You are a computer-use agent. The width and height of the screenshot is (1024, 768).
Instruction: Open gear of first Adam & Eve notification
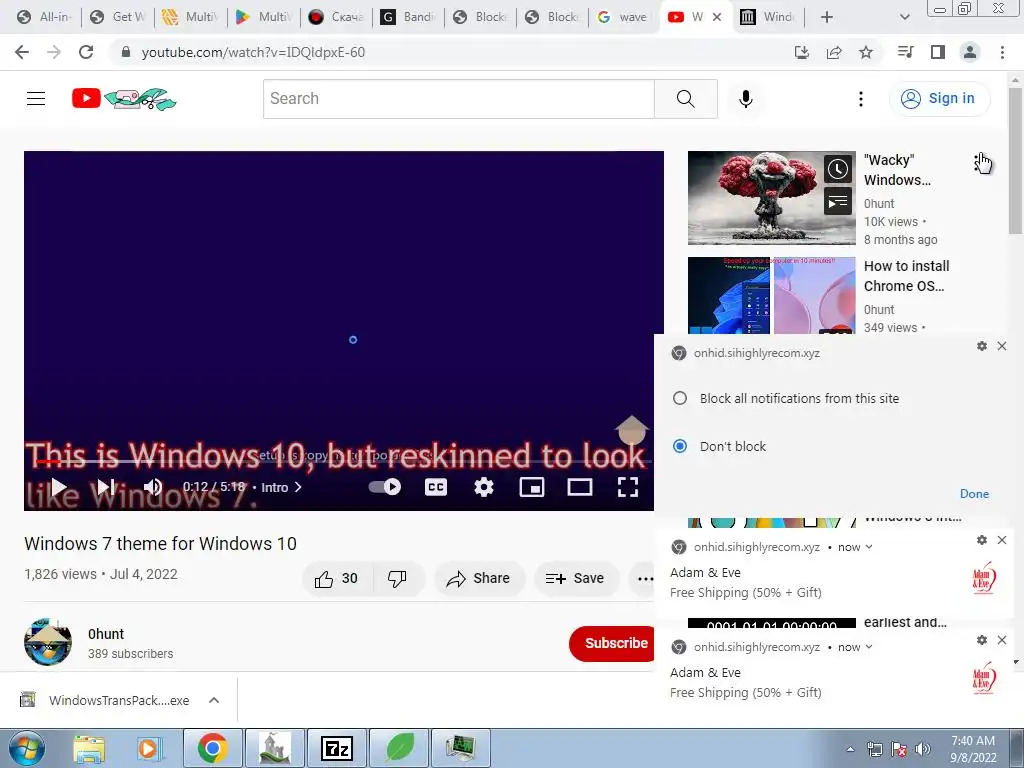coord(982,540)
